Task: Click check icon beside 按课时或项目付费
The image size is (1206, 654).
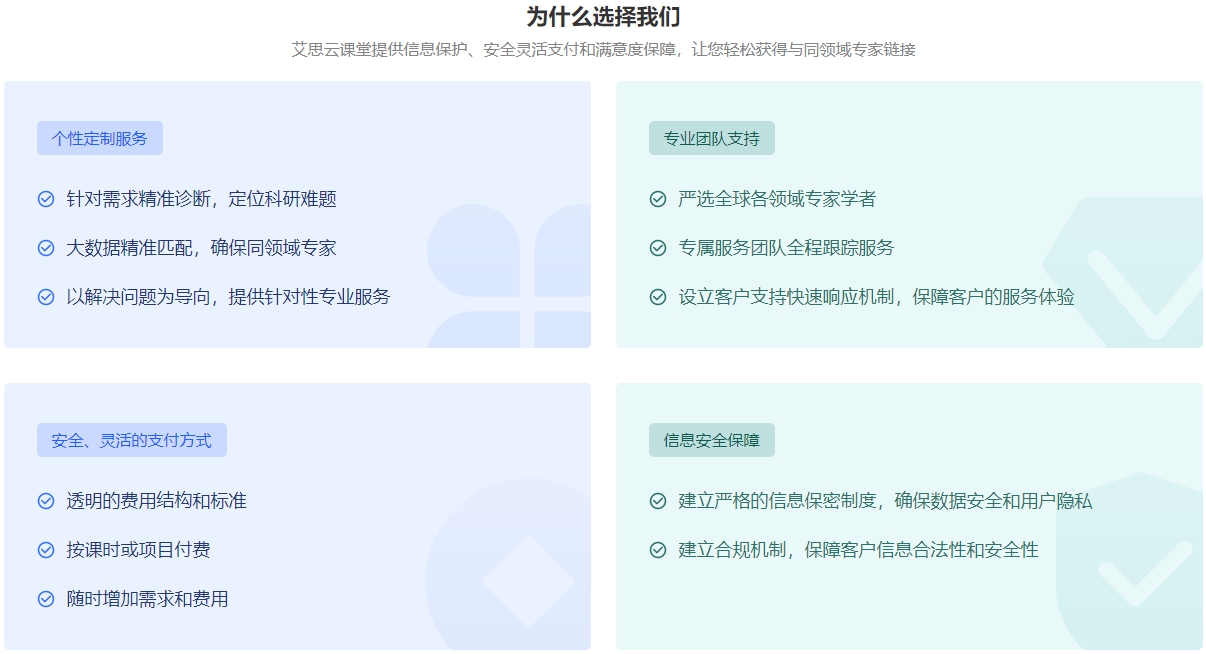Action: pyautogui.click(x=46, y=550)
